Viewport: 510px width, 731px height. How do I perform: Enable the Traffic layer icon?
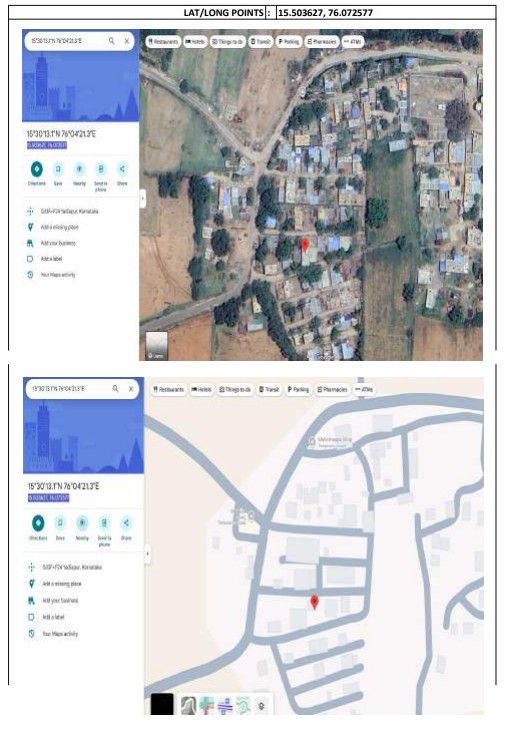click(207, 705)
